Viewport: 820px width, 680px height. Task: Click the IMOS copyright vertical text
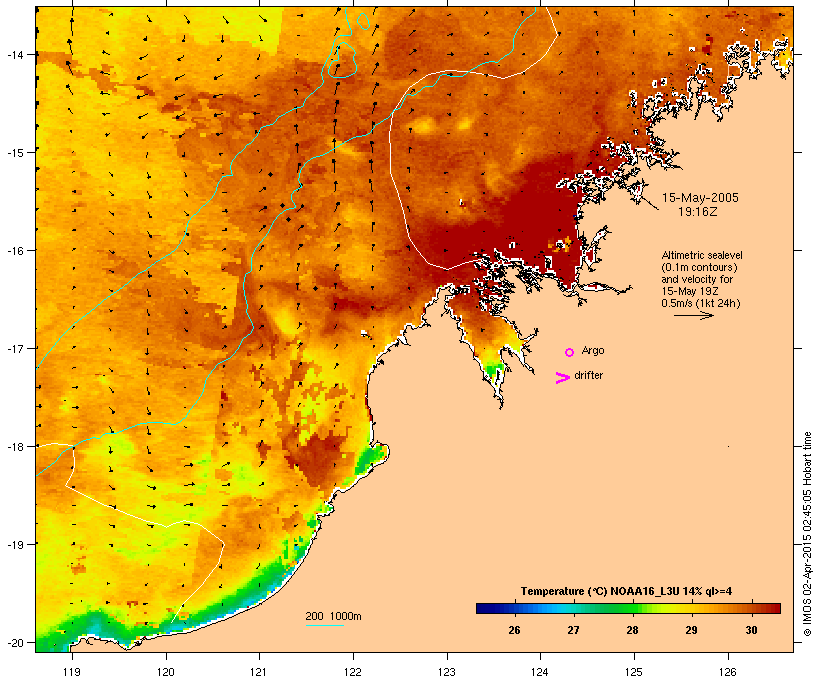click(x=807, y=534)
